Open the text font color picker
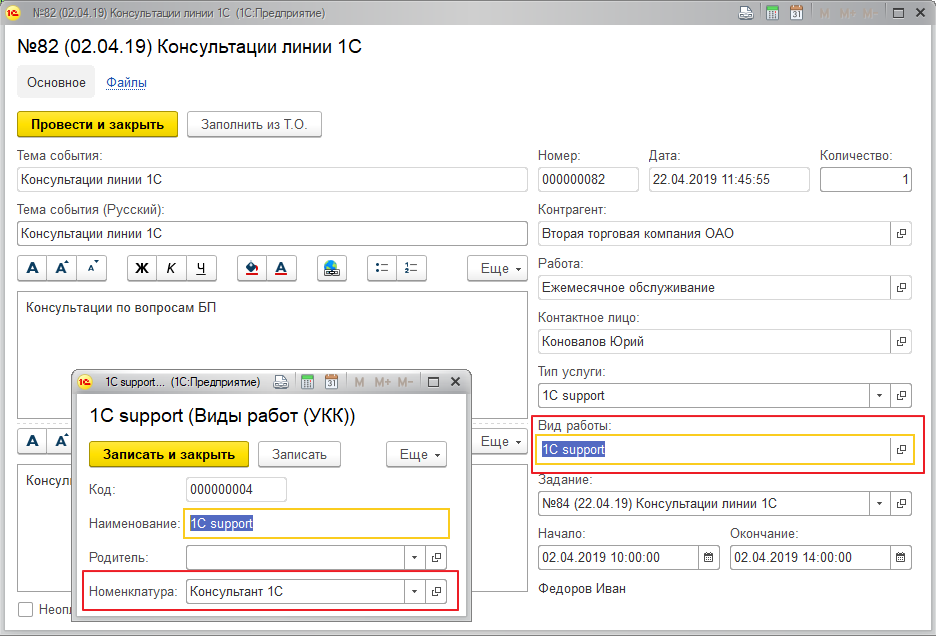This screenshot has width=936, height=636. (281, 269)
